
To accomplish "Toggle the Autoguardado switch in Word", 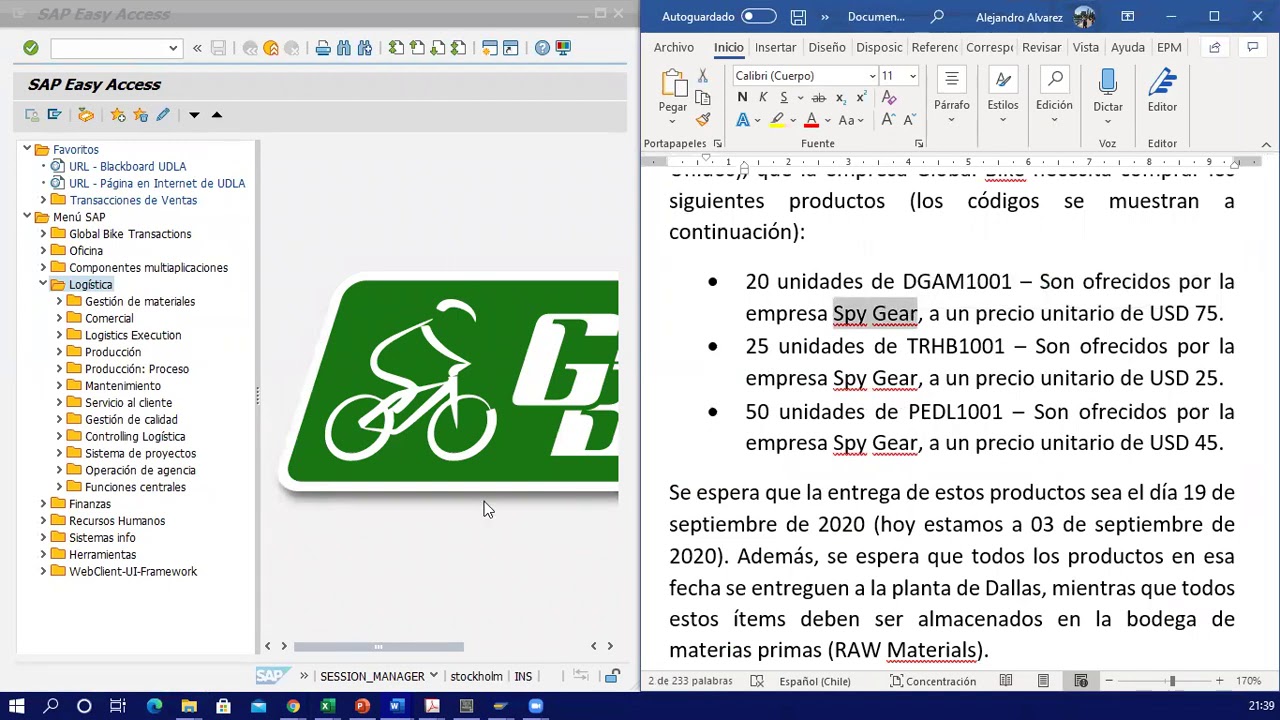I will [758, 16].
